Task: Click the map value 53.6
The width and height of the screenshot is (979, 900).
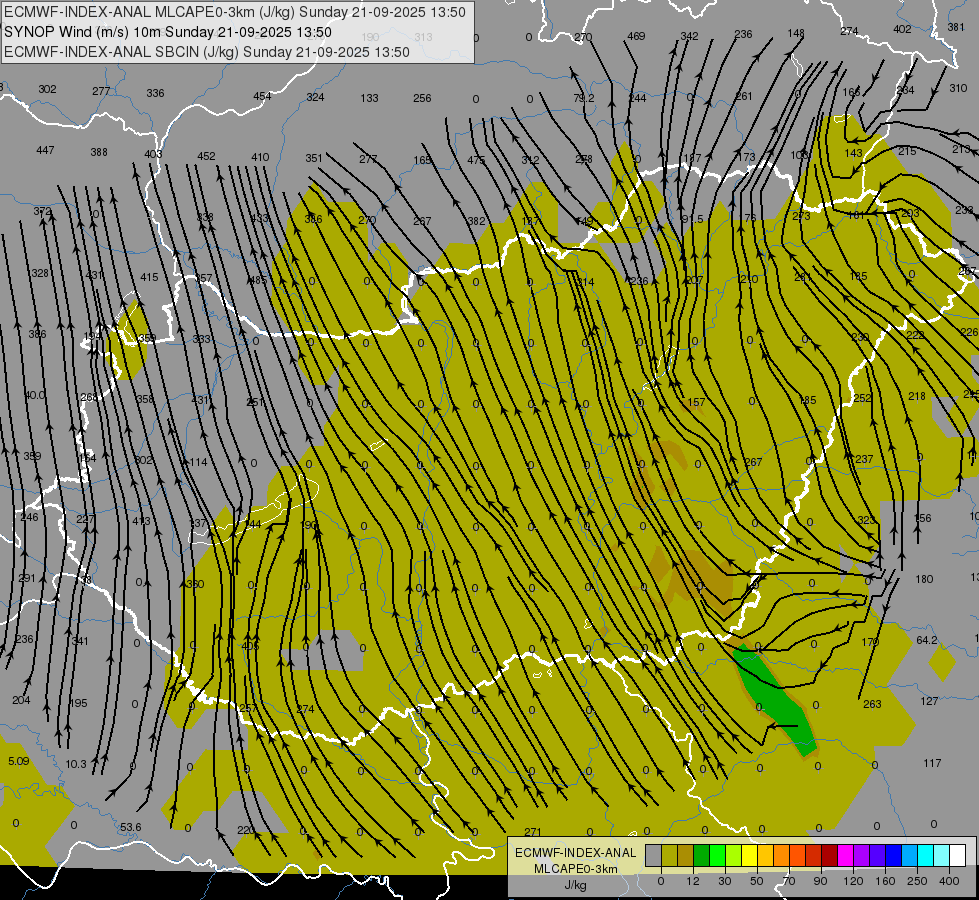Action: [130, 827]
